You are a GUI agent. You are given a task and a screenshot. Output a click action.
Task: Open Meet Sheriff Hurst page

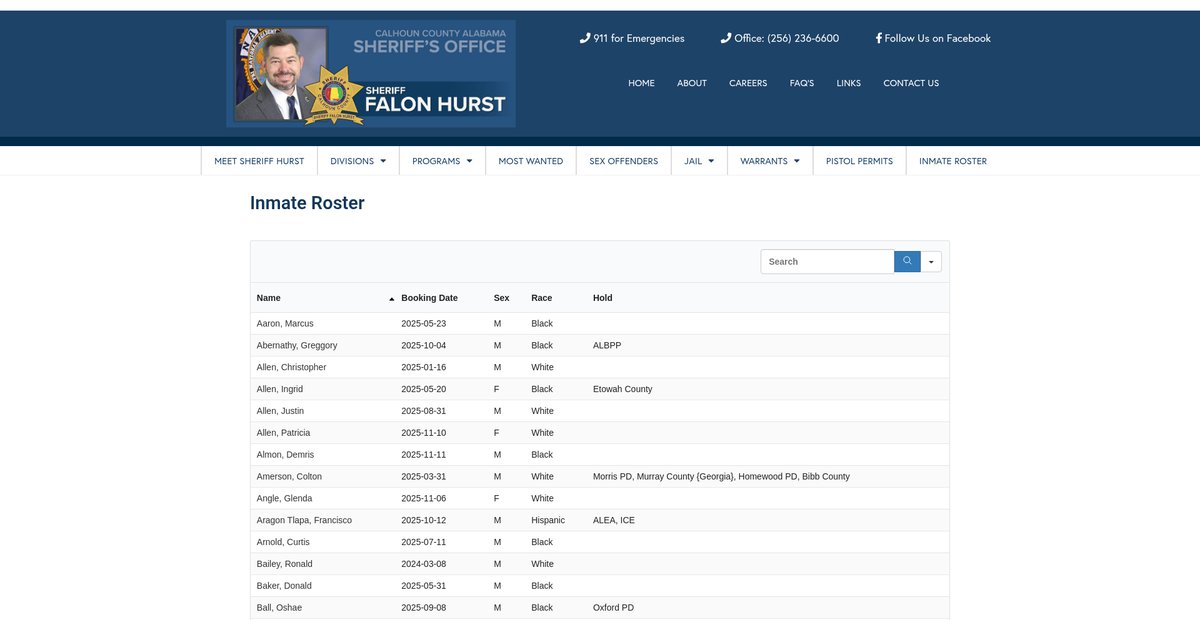tap(259, 161)
